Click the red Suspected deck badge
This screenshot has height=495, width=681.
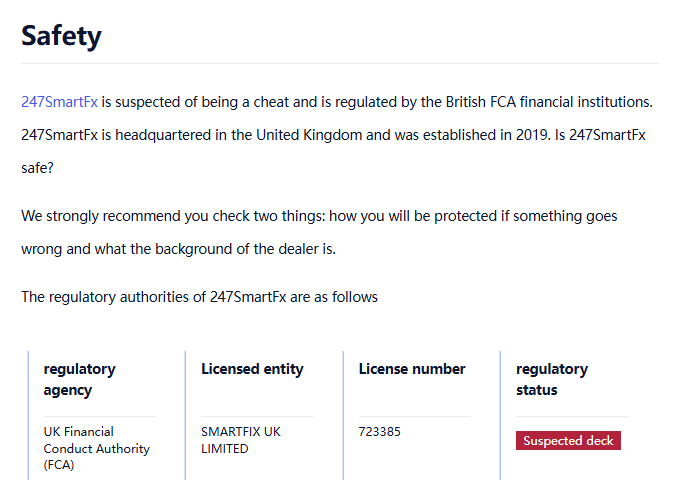568,441
